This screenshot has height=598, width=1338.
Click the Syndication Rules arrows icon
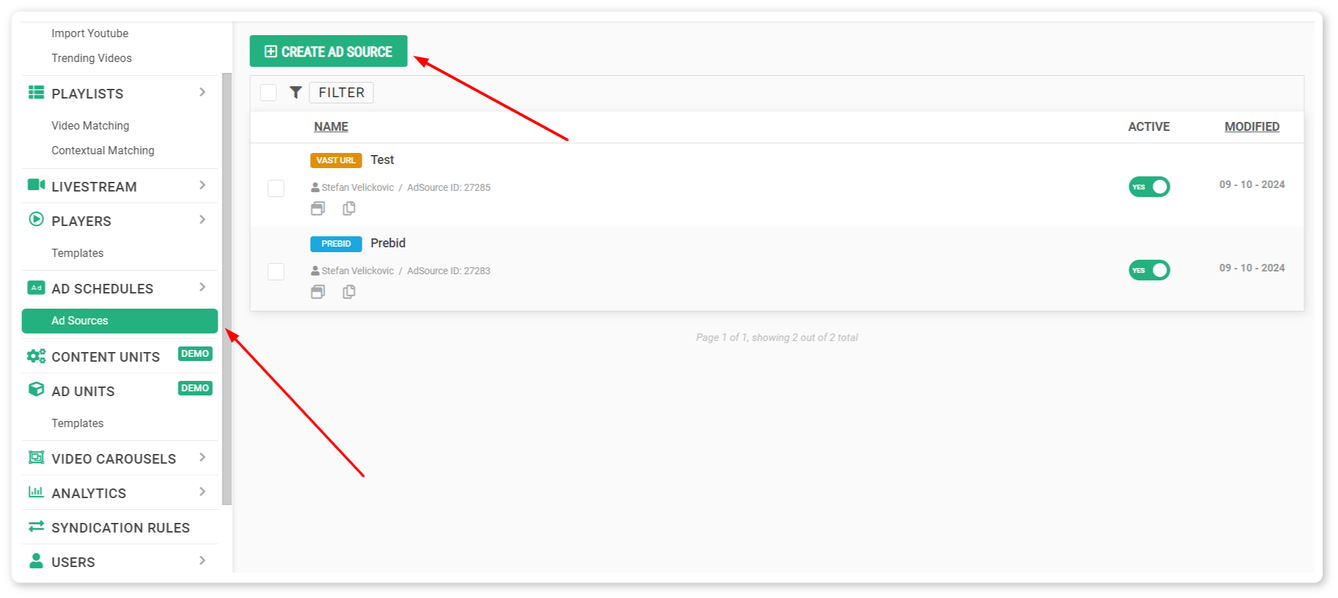point(36,526)
